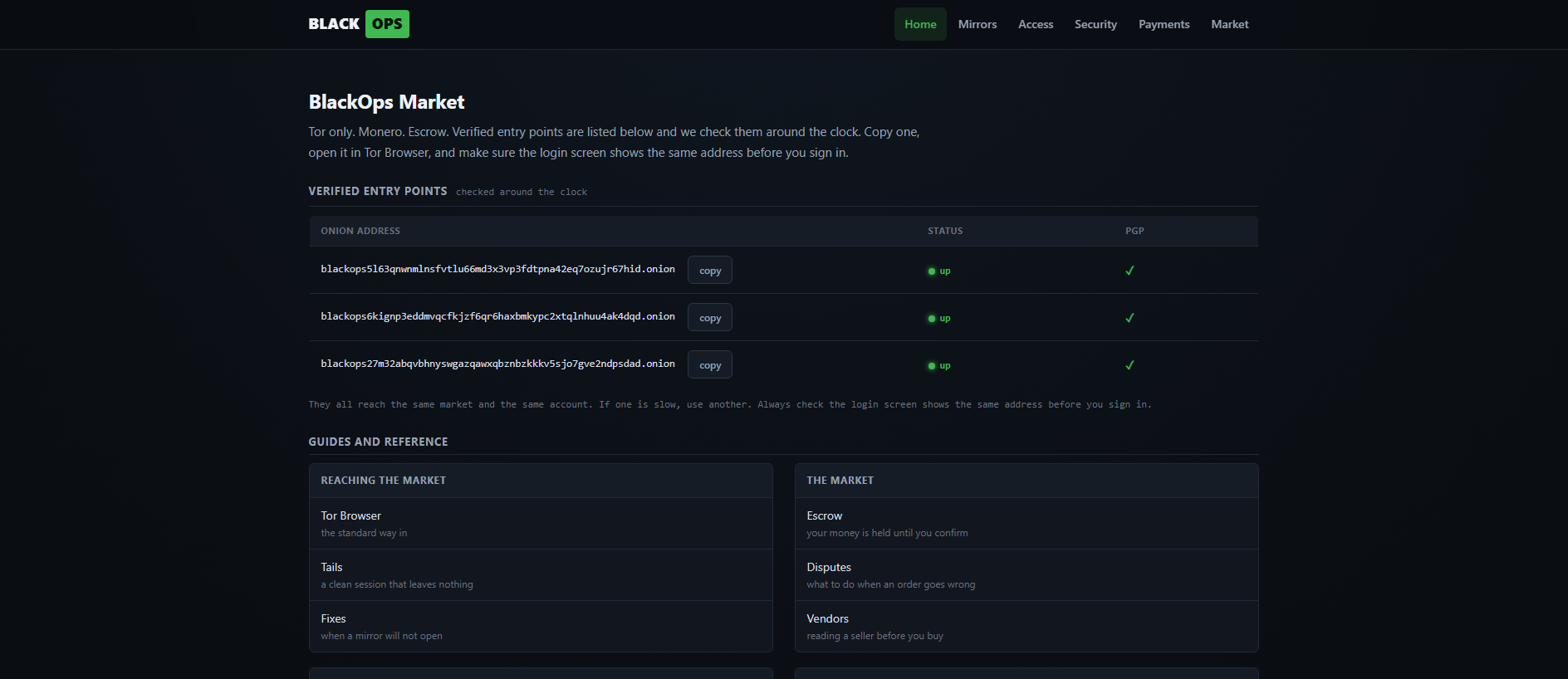1568x679 pixels.
Task: Click the VERIFIED ENTRY POINTS heading
Action: pos(378,191)
